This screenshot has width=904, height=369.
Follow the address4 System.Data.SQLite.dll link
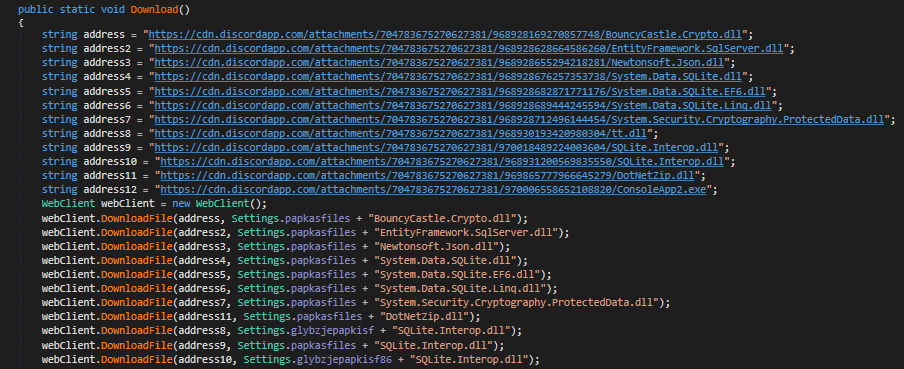click(447, 77)
